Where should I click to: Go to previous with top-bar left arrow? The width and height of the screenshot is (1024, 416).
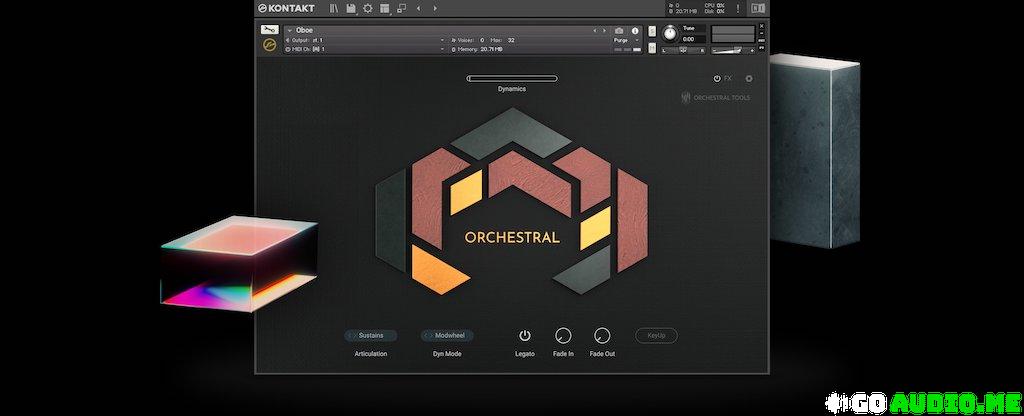coord(418,8)
